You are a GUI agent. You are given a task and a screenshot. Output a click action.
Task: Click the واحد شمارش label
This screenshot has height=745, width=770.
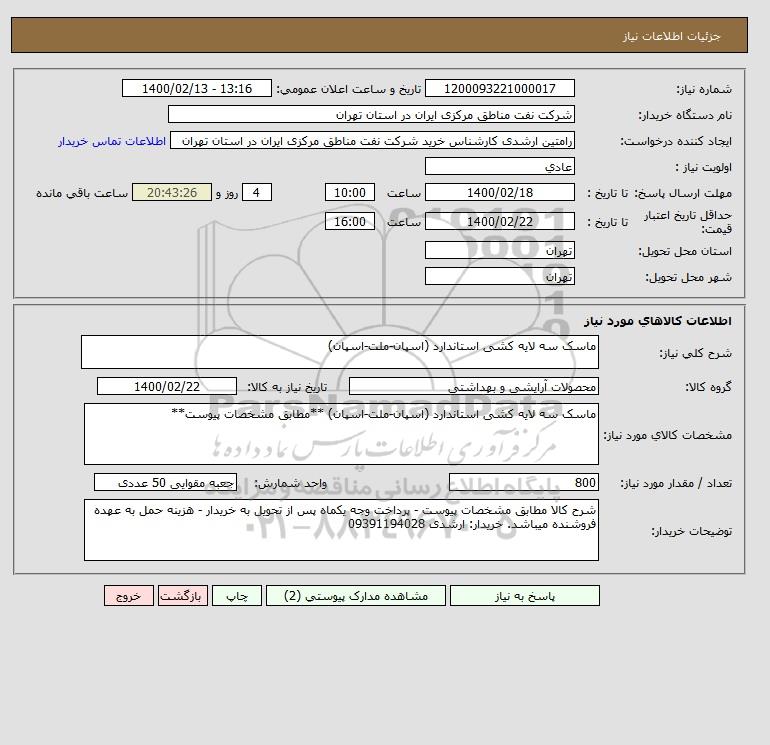[x=290, y=483]
